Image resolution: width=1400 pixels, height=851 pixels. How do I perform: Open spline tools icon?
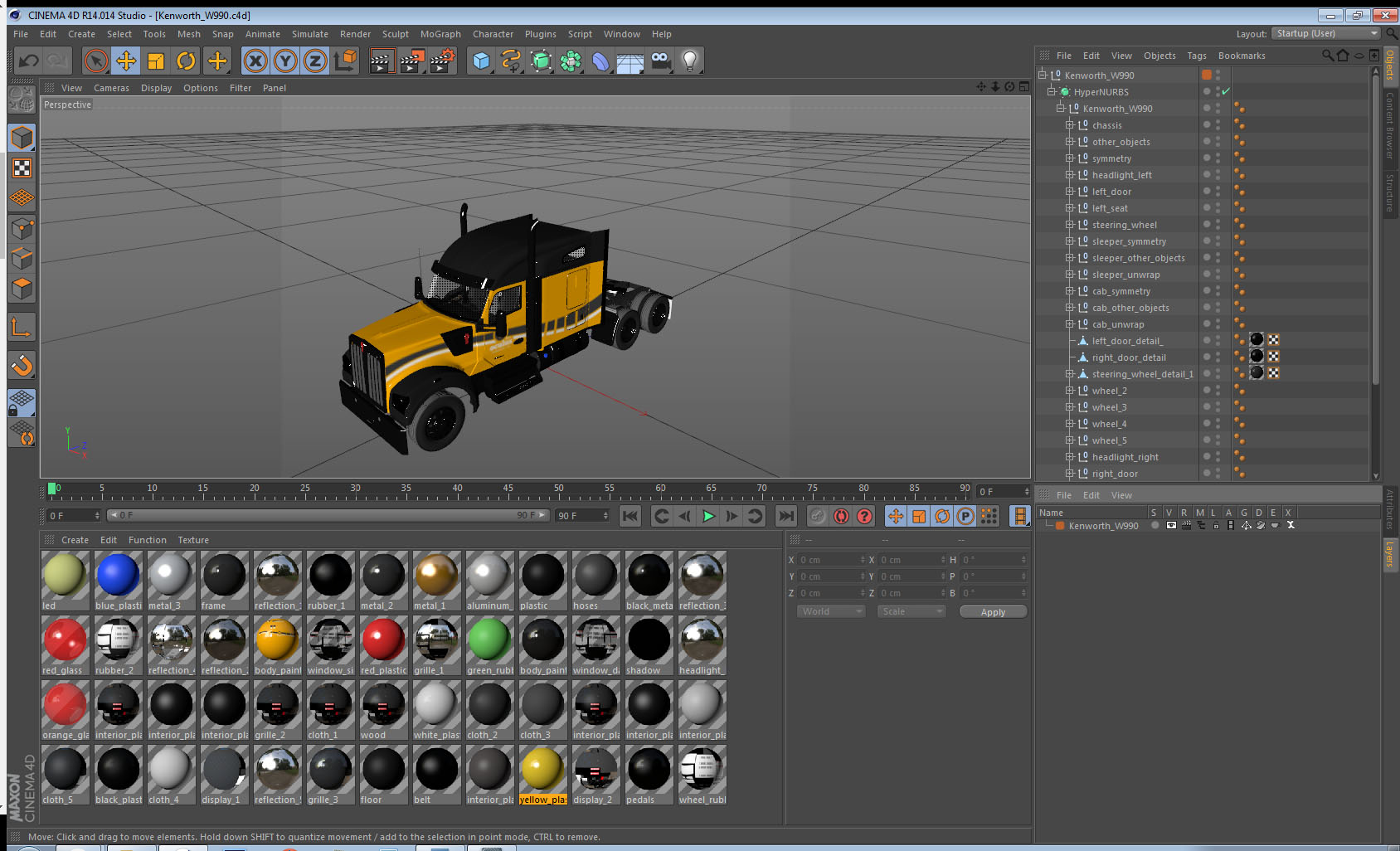coord(511,61)
